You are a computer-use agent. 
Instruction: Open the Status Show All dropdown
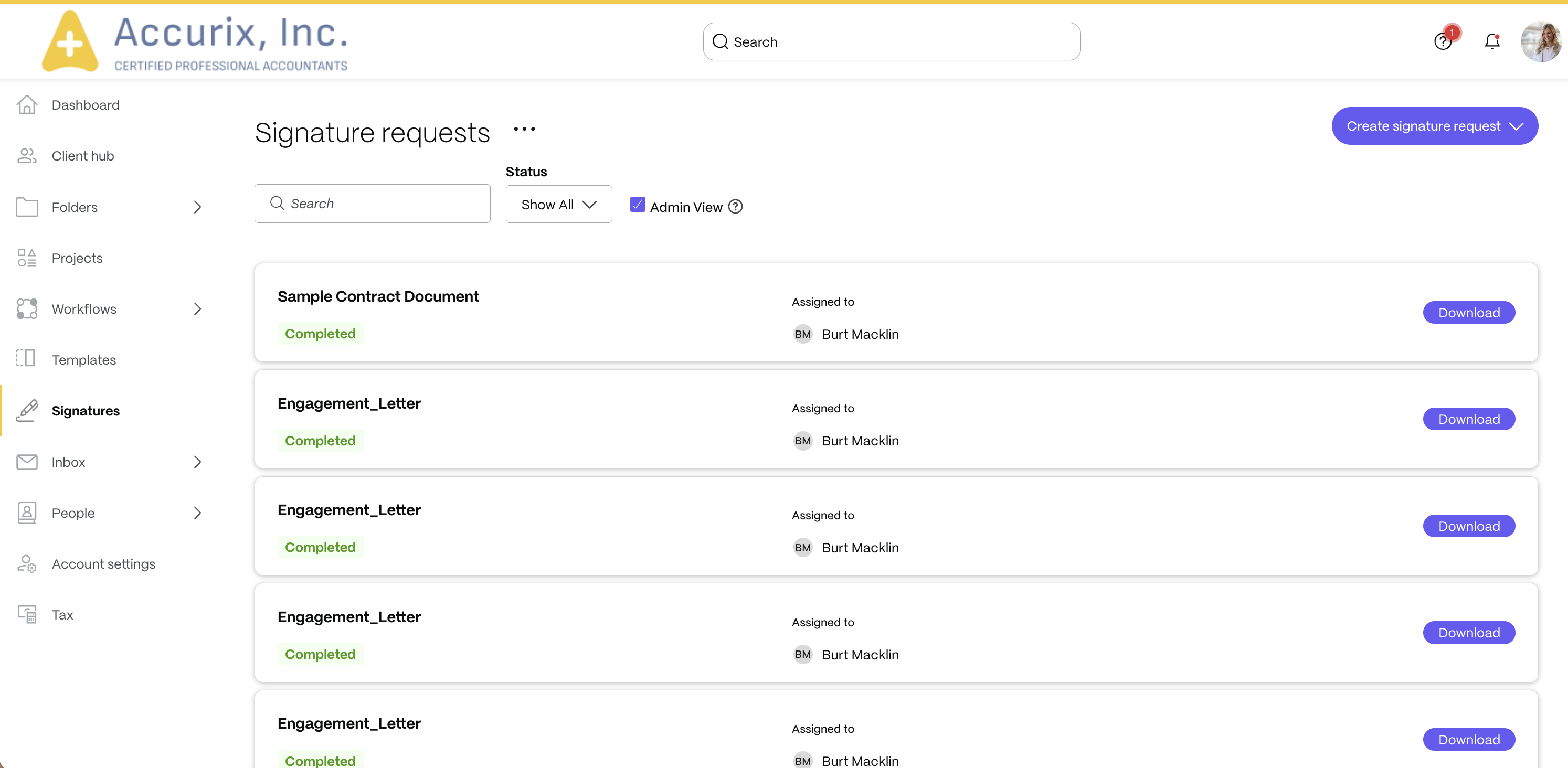click(x=559, y=205)
